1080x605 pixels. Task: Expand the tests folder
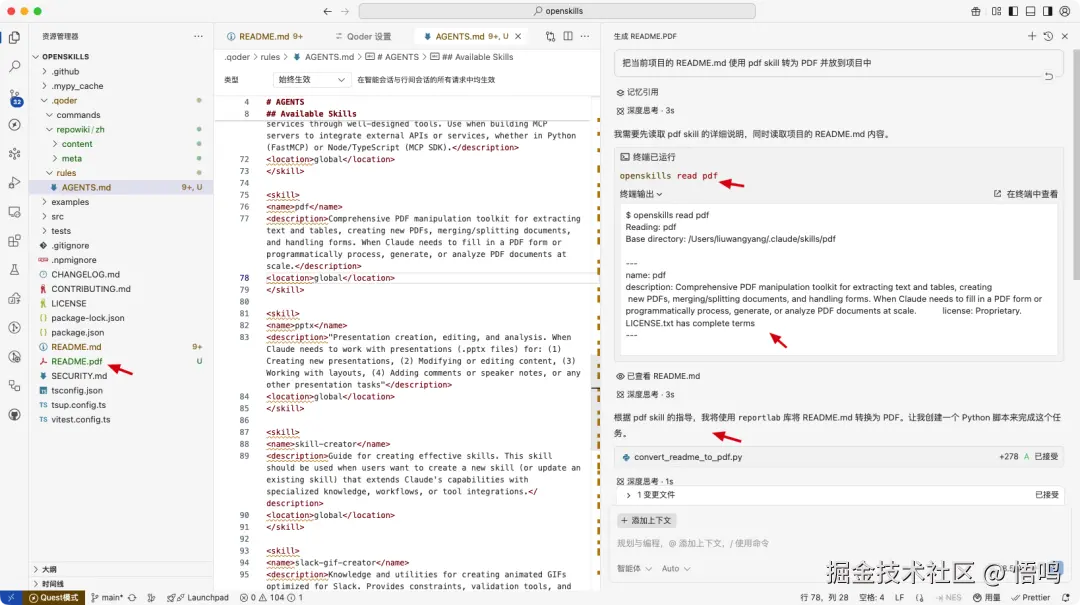[61, 230]
